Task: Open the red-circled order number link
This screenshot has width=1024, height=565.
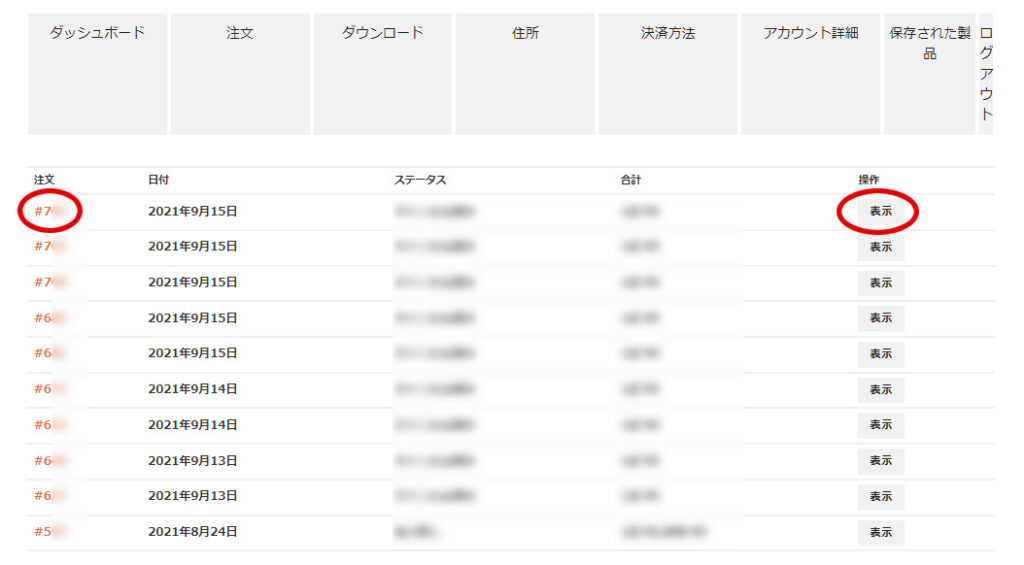Action: [49, 211]
